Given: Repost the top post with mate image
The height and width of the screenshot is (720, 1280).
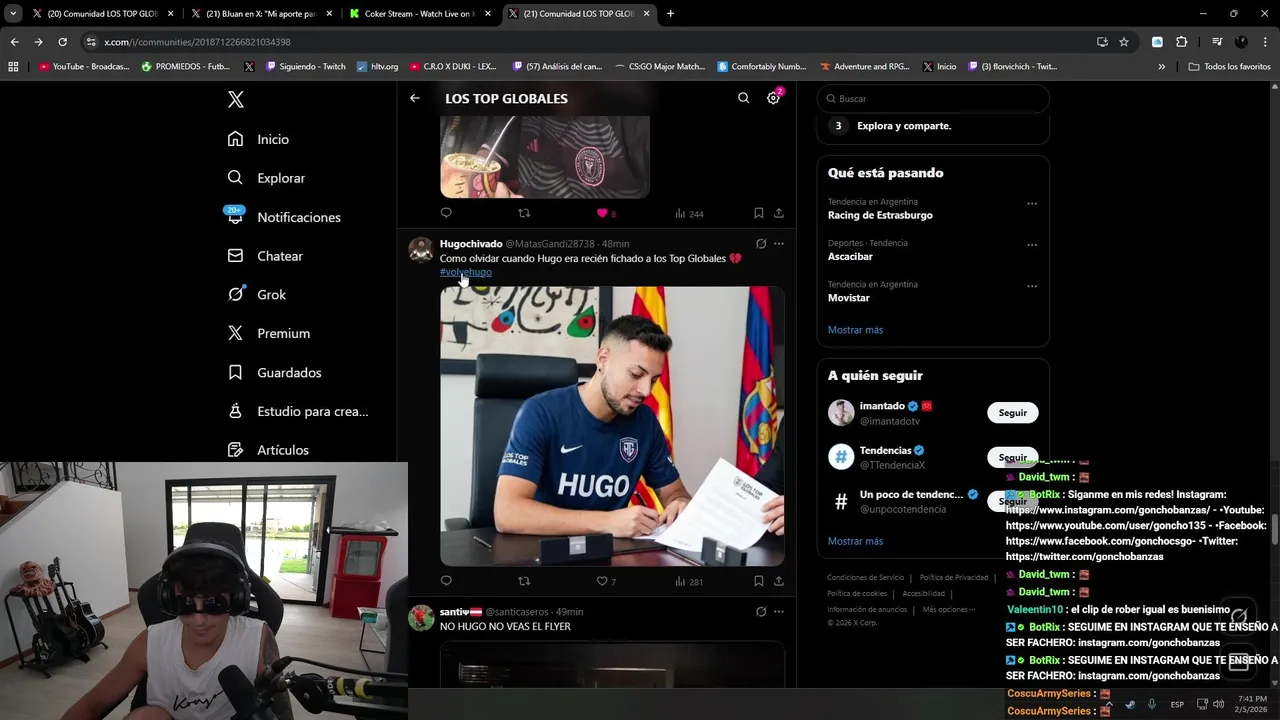Looking at the screenshot, I should [x=524, y=213].
